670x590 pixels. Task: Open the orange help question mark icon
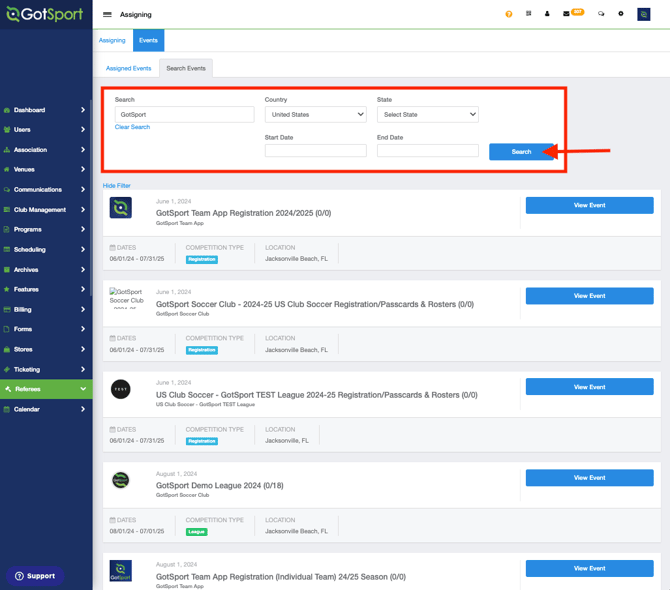point(508,14)
